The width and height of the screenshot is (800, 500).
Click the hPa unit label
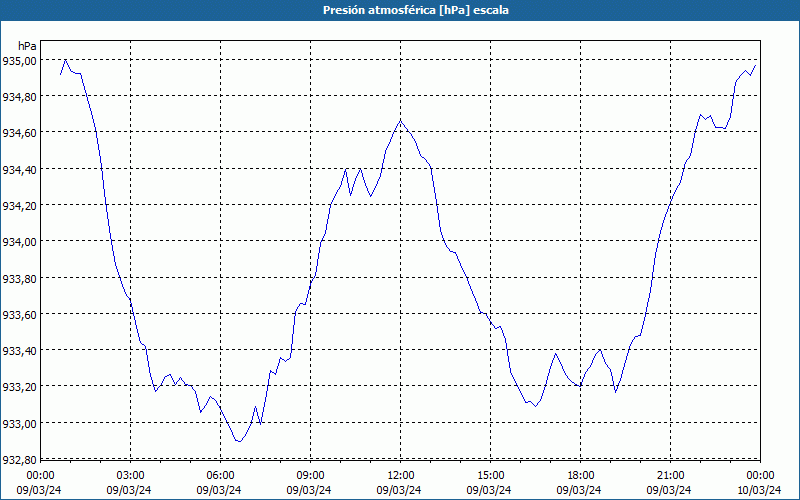pos(27,46)
